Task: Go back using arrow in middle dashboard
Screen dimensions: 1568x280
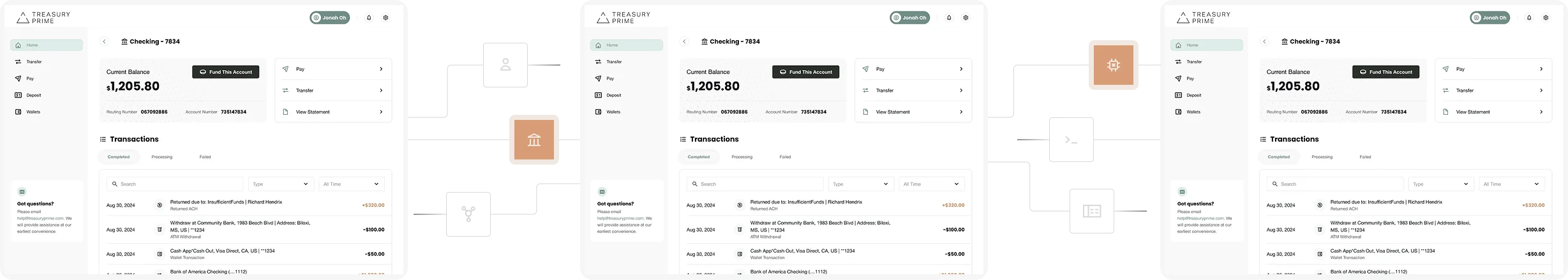Action: 685,41
